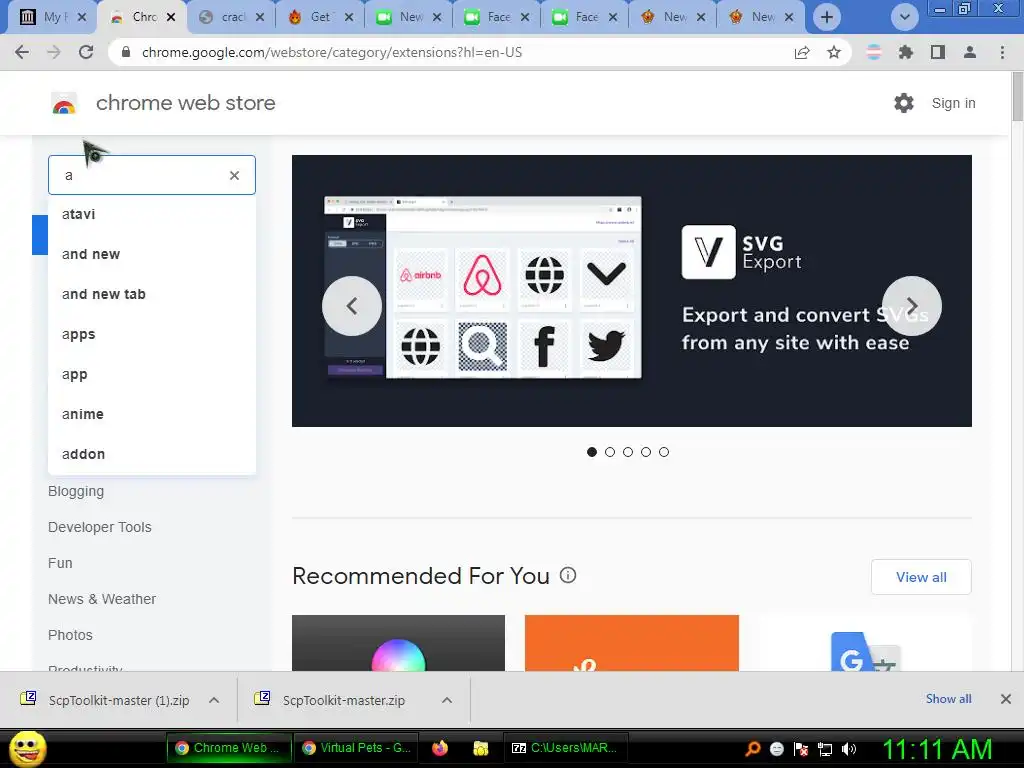Open the web store settings gear
The image size is (1024, 768).
904,103
